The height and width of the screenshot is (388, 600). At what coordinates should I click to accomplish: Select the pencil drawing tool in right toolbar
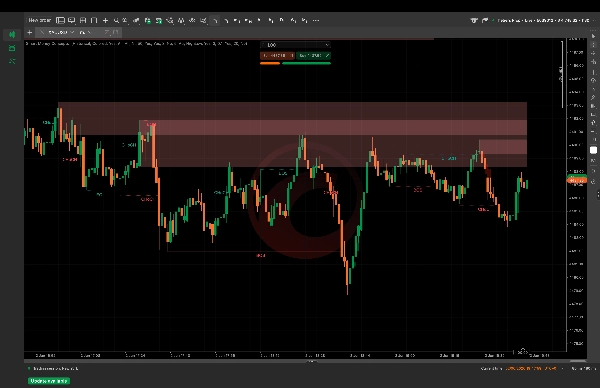pyautogui.click(x=593, y=98)
